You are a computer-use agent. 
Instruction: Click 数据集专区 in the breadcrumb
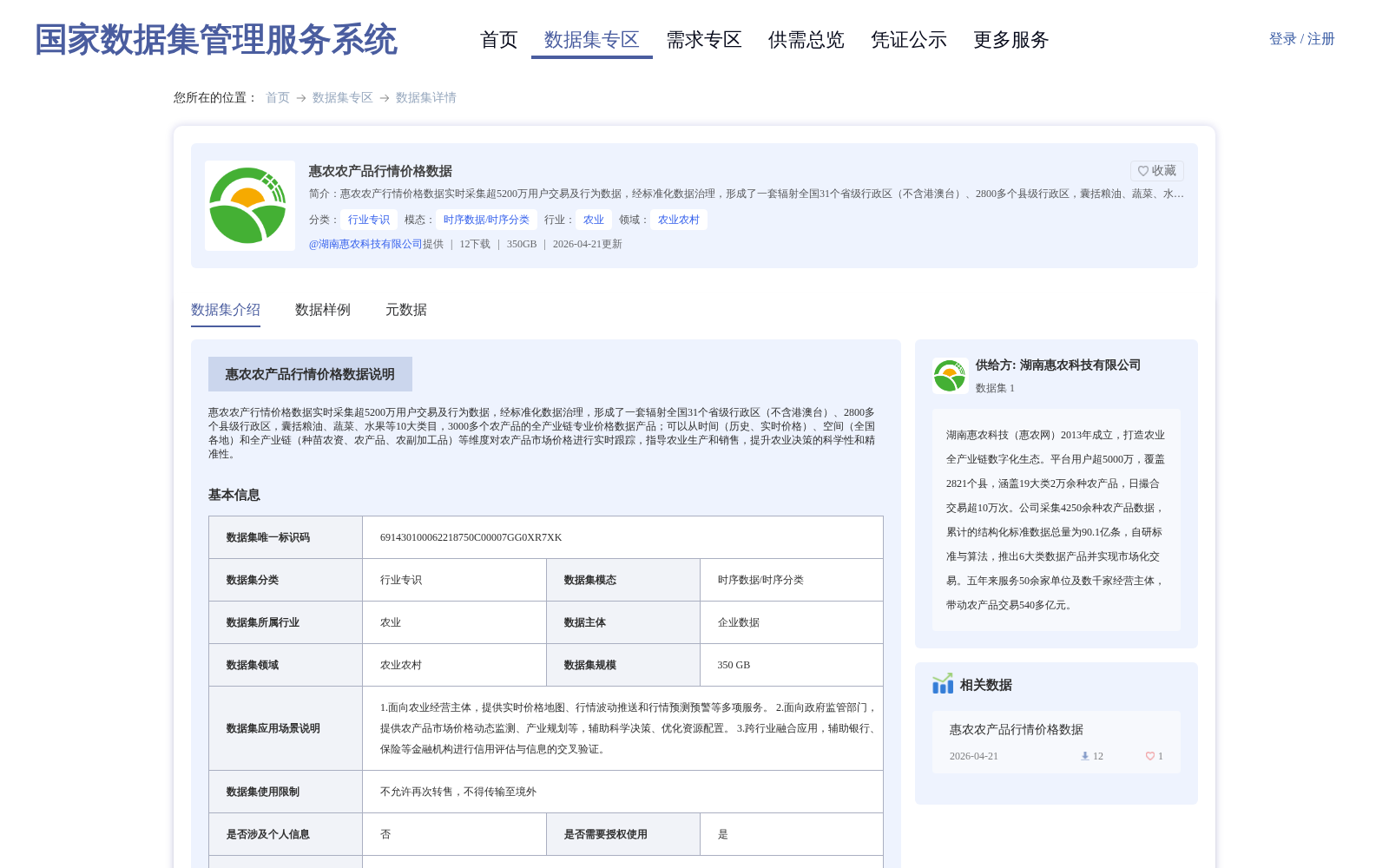coord(343,97)
